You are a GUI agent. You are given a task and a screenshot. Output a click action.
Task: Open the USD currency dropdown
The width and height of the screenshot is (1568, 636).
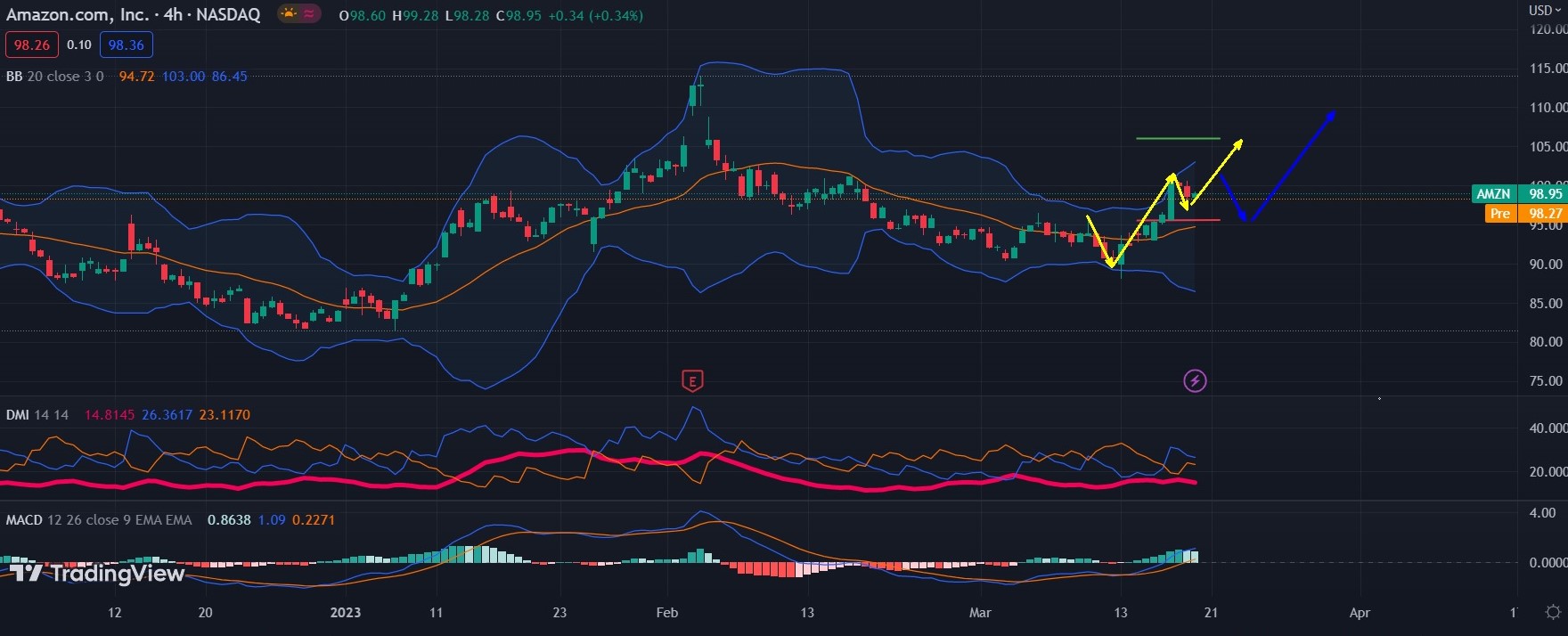[x=1545, y=10]
